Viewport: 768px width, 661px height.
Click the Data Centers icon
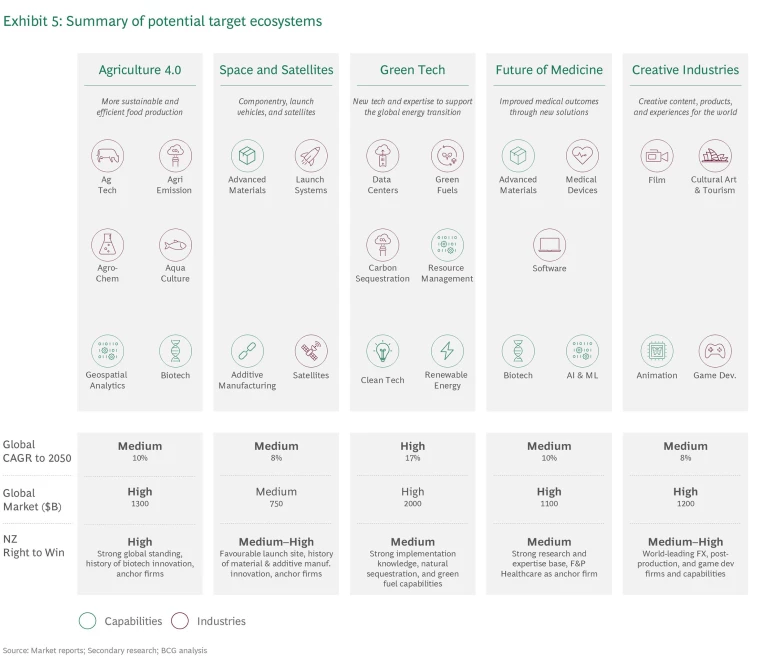point(382,156)
